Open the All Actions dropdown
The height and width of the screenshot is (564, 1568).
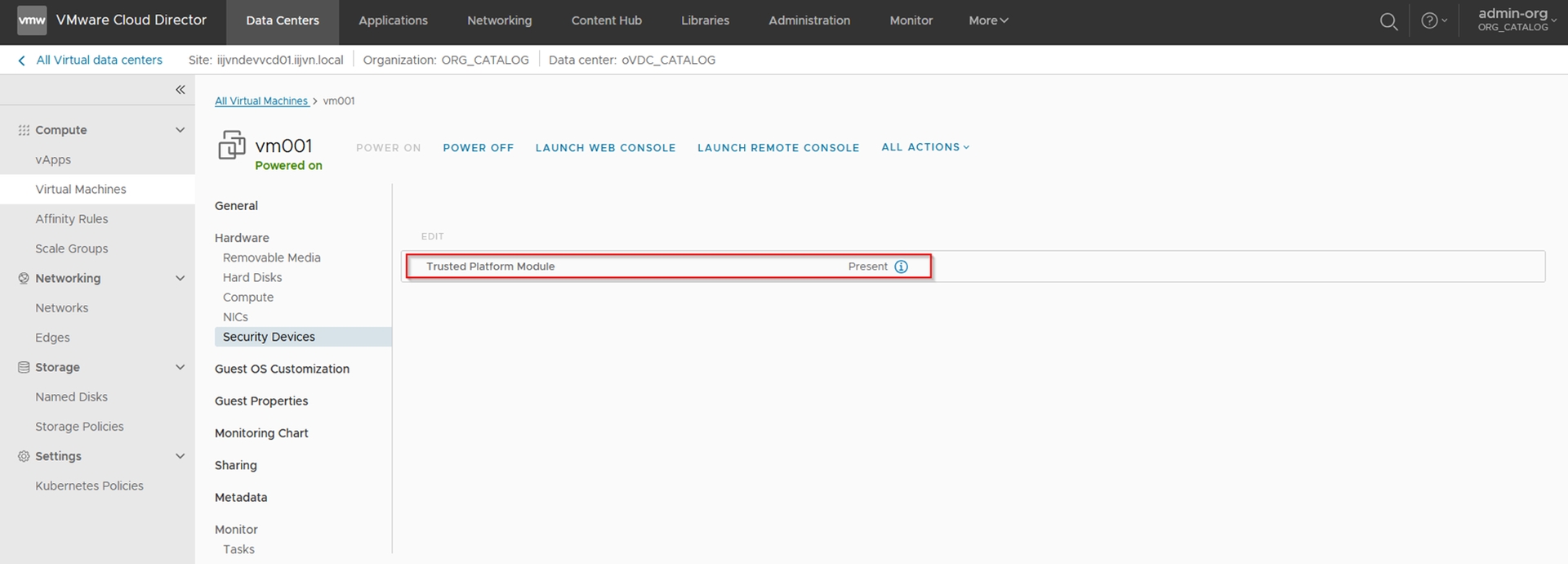point(924,147)
